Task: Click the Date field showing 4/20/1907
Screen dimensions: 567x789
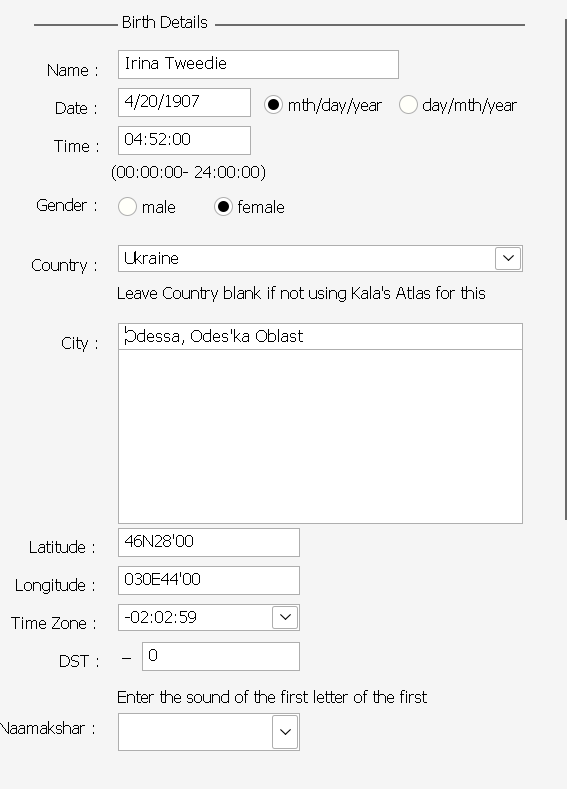Action: pyautogui.click(x=184, y=102)
